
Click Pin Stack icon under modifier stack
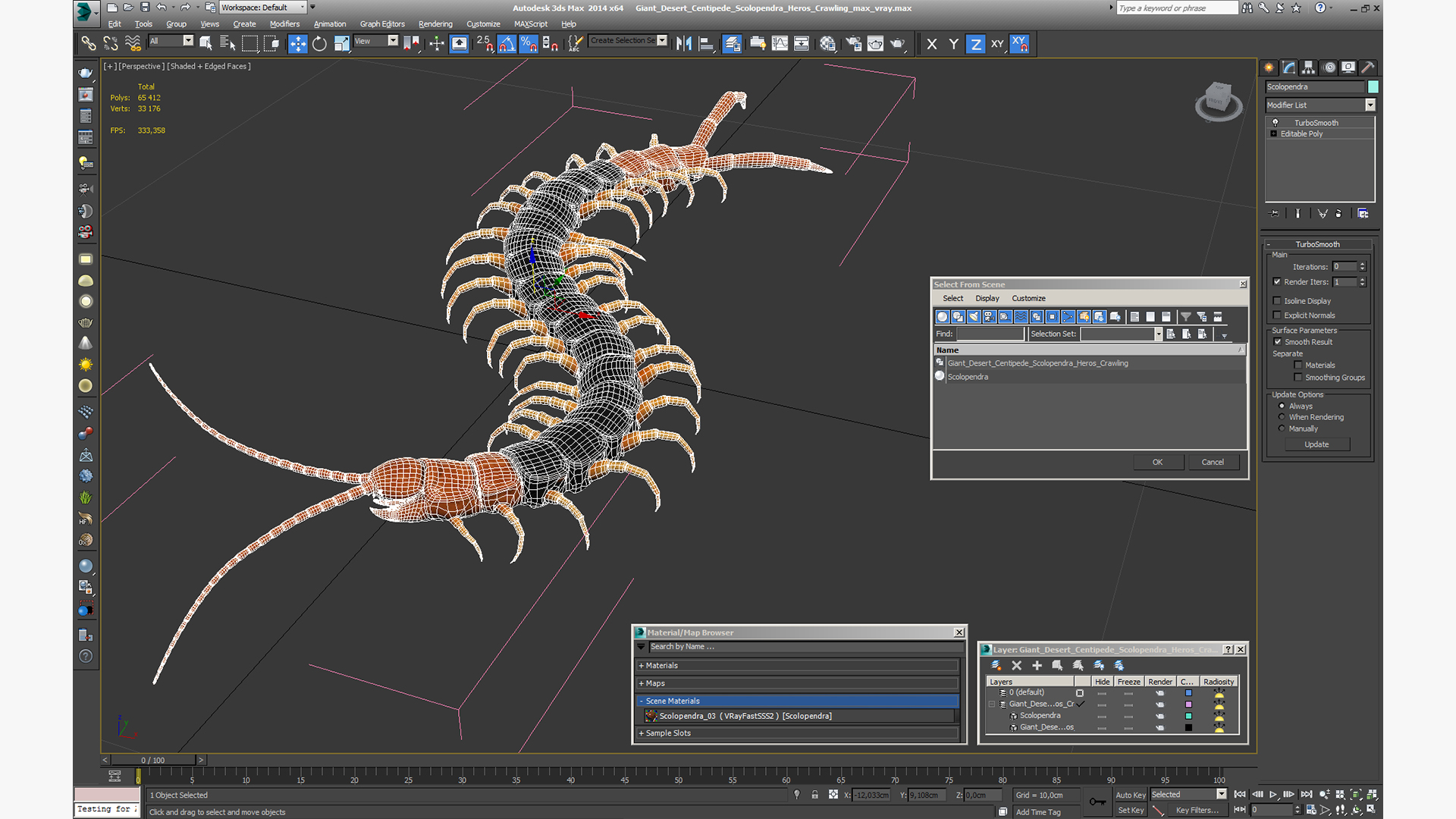[1274, 214]
